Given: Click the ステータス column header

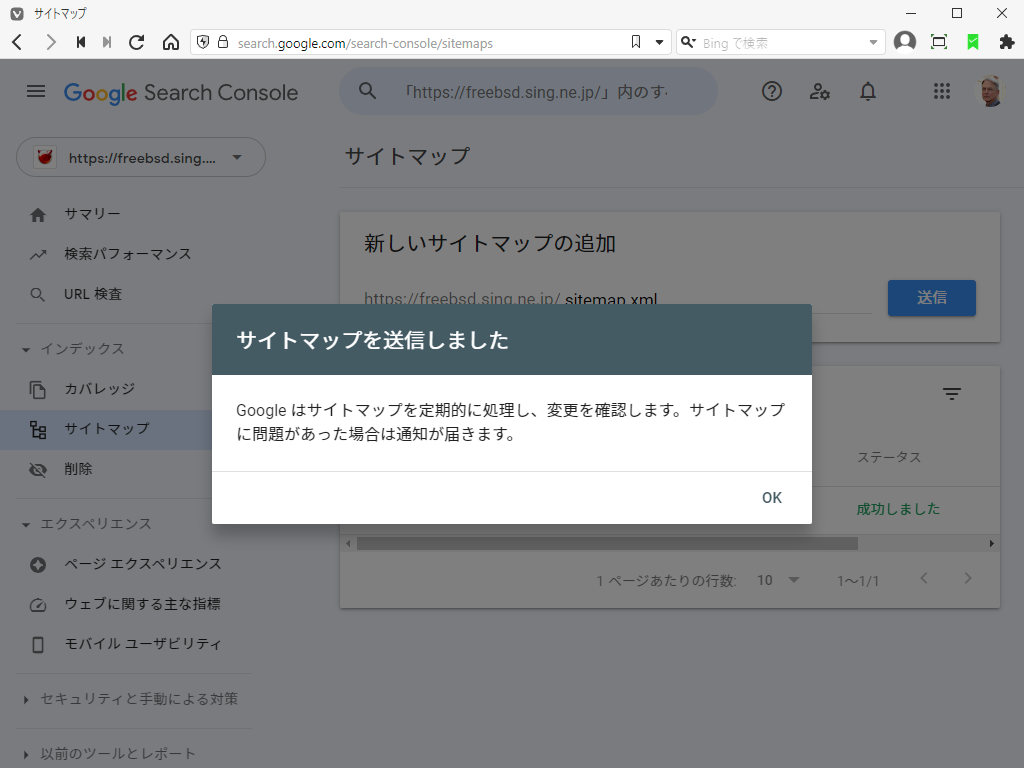Looking at the screenshot, I should pyautogui.click(x=889, y=458).
